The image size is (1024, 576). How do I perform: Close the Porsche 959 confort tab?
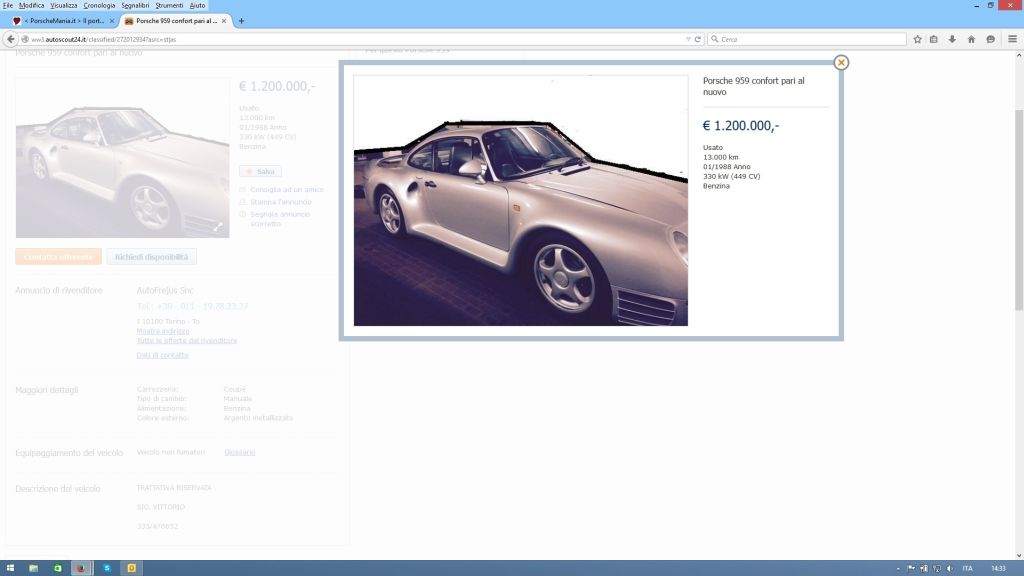224,21
